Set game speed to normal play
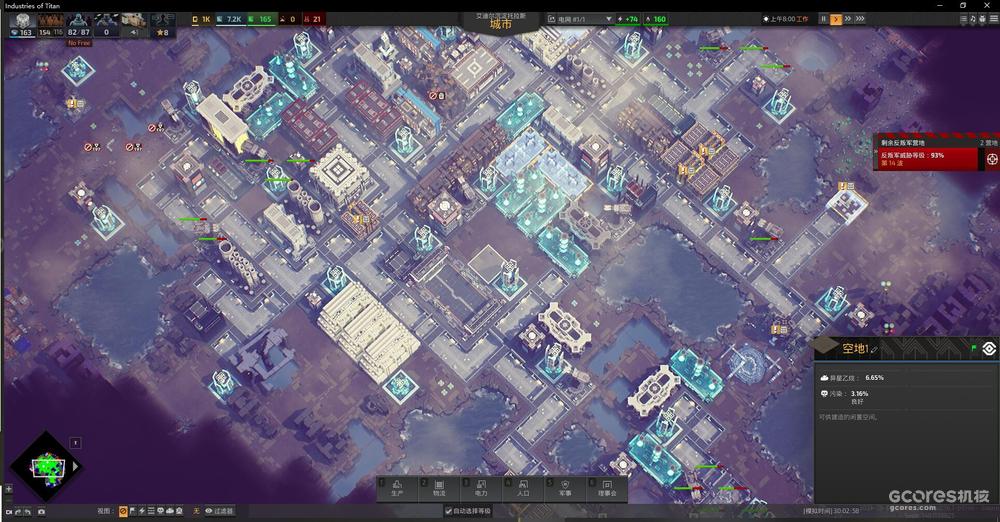1000x522 pixels. 836,19
